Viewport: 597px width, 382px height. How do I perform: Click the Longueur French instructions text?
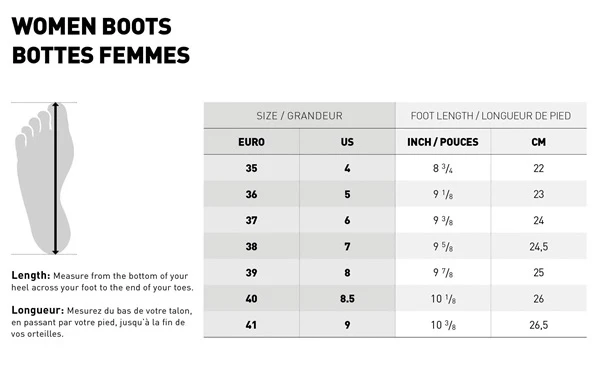click(x=102, y=322)
